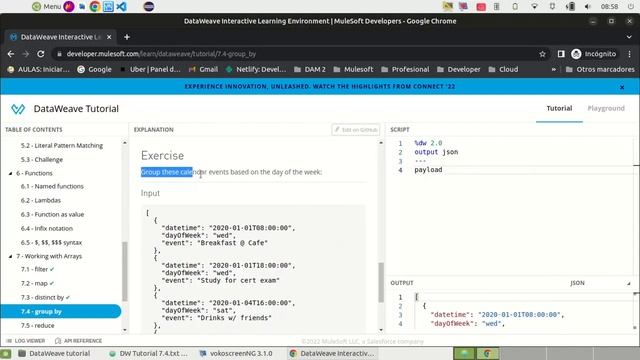The height and width of the screenshot is (360, 640).
Task: Launch Firefox from the top panel
Action: 69,6
